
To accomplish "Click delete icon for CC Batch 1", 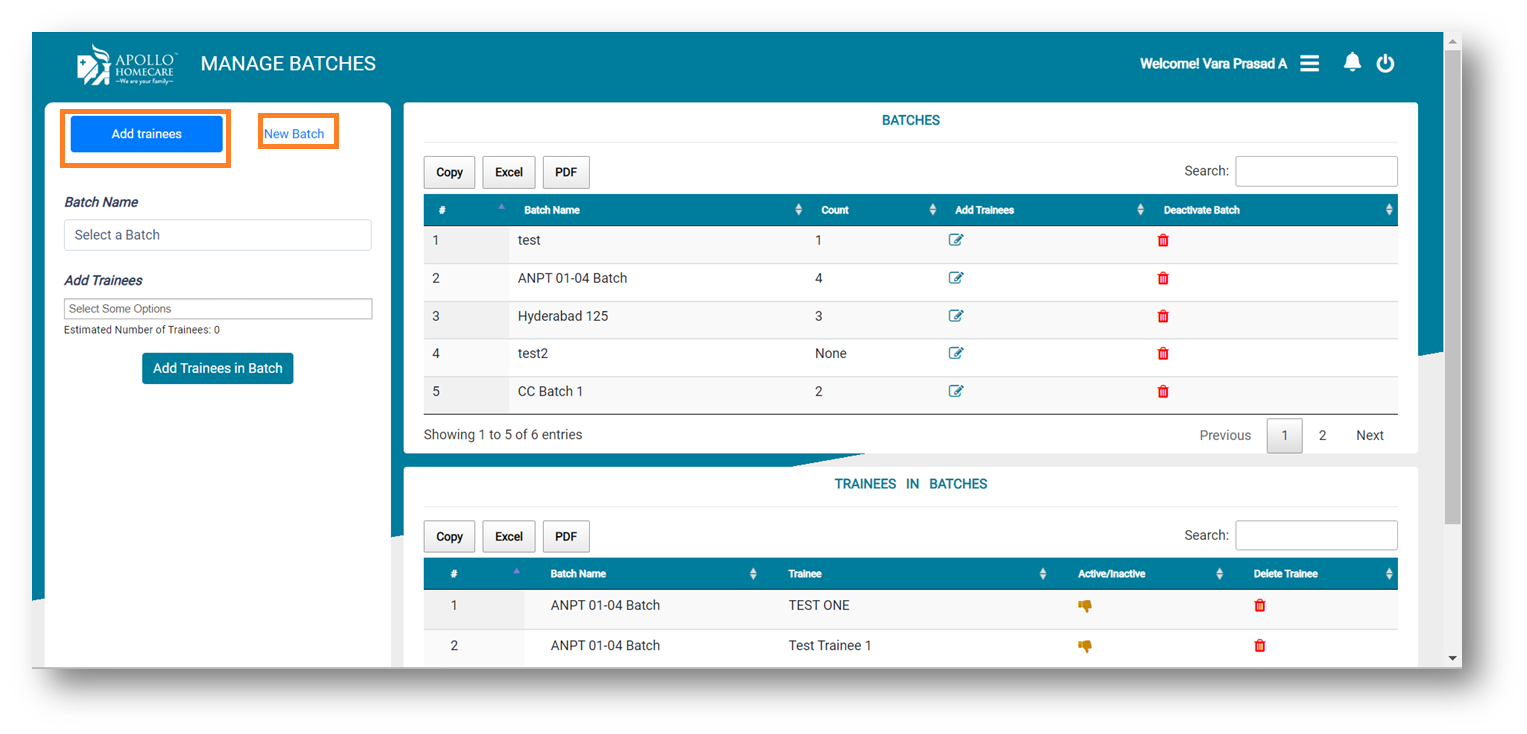I will pyautogui.click(x=1163, y=391).
